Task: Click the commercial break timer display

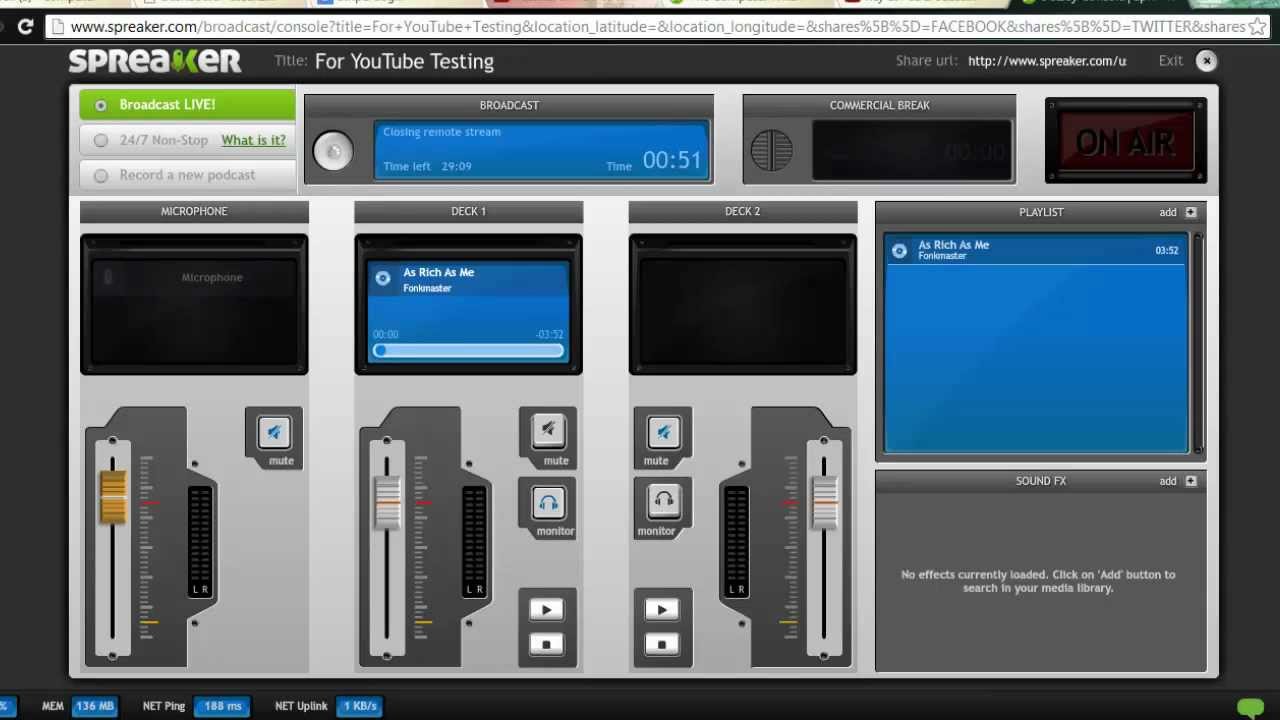Action: [x=913, y=151]
